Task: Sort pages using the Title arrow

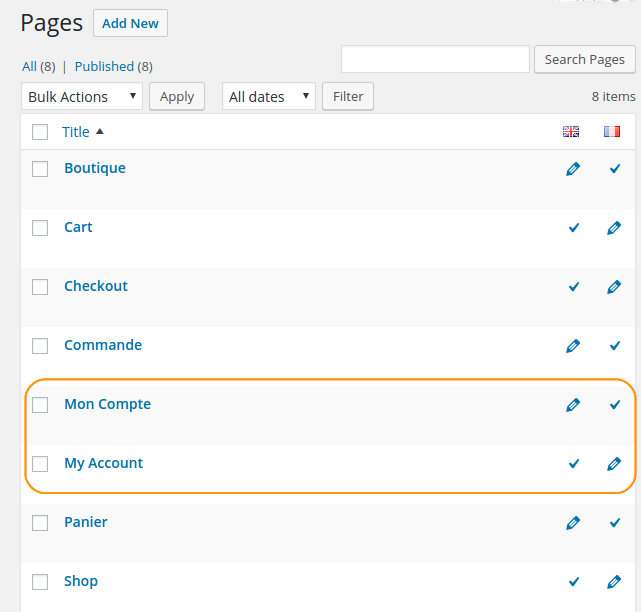Action: click(x=100, y=132)
